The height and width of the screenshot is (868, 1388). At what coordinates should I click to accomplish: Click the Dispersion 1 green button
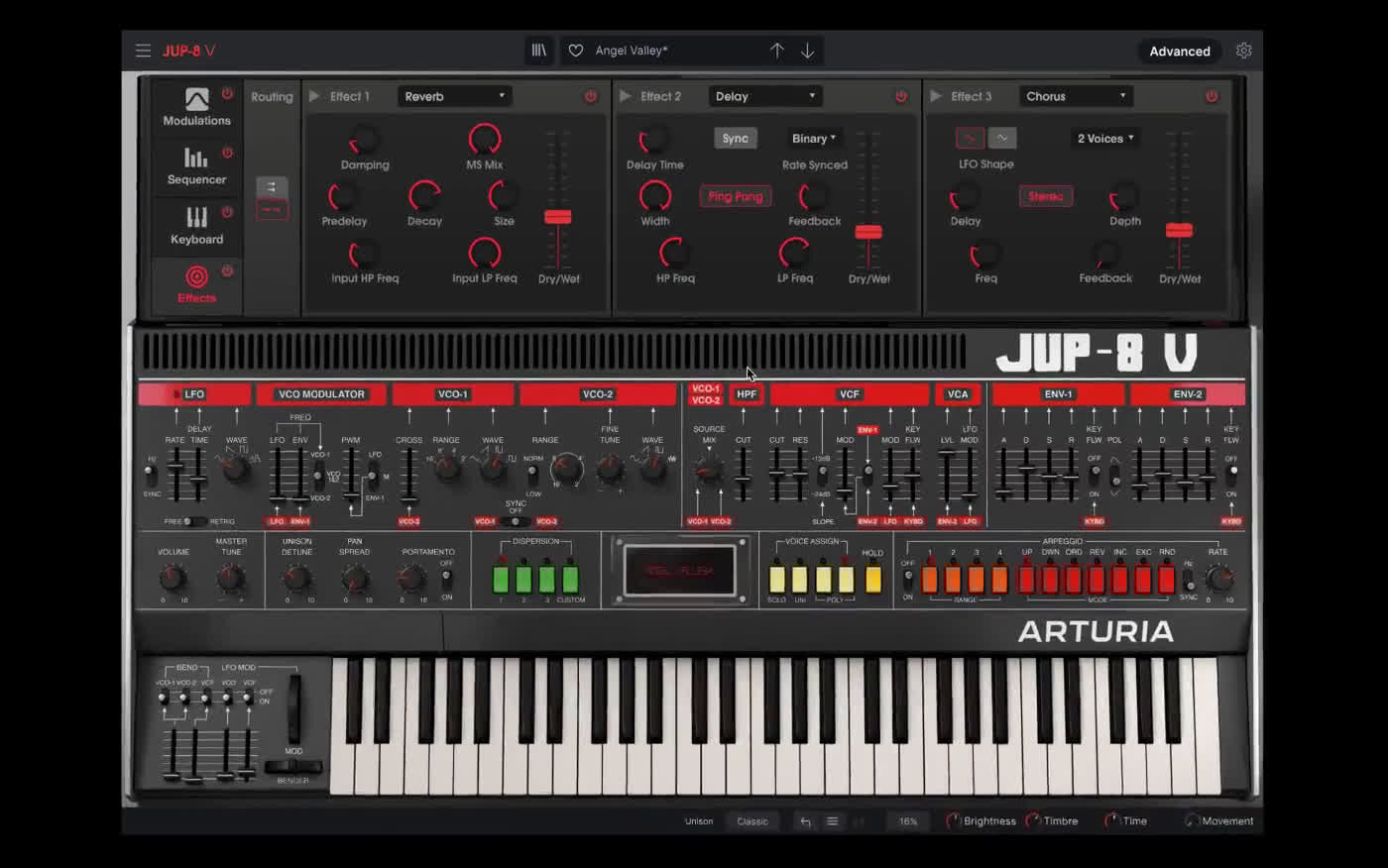(501, 579)
